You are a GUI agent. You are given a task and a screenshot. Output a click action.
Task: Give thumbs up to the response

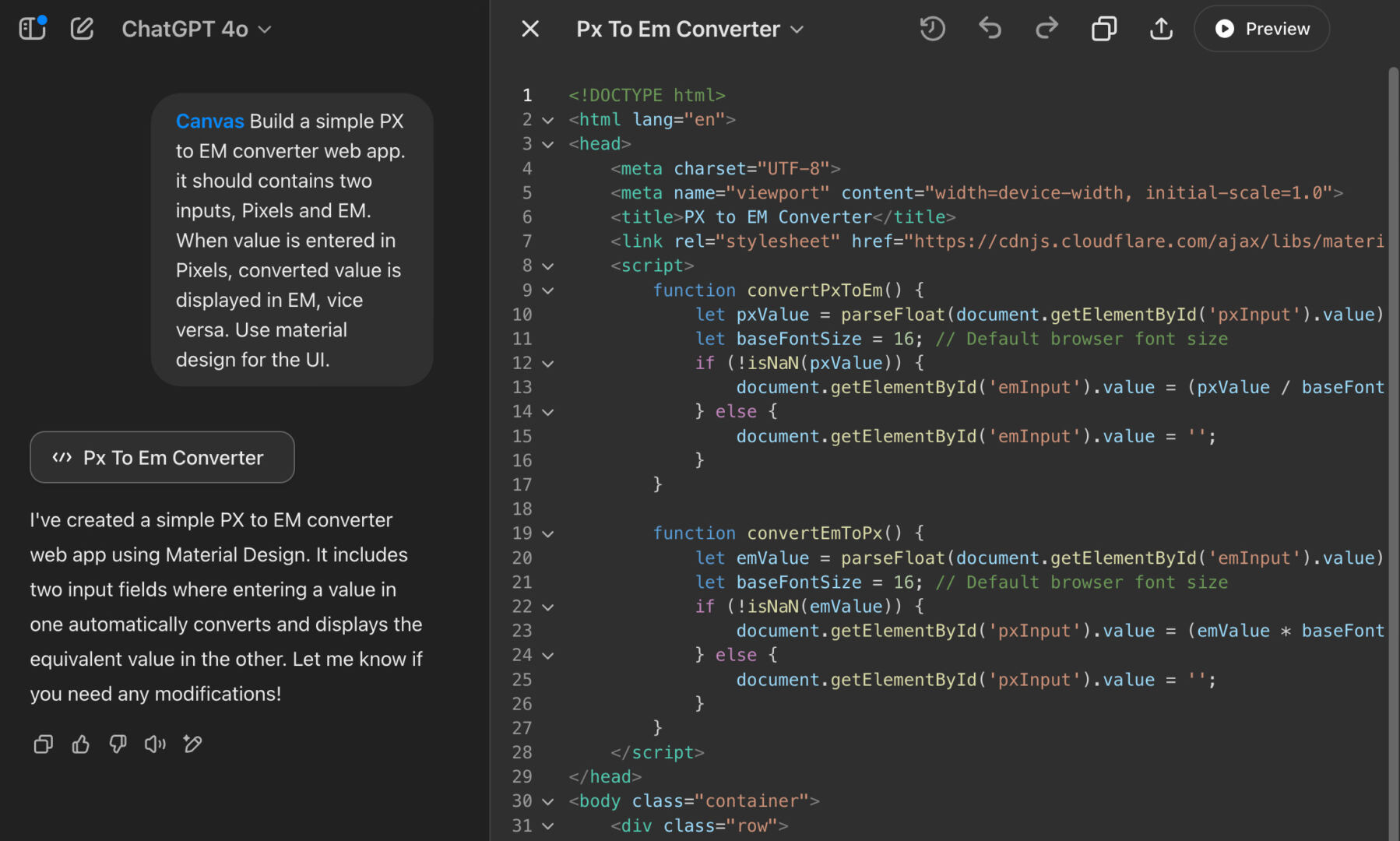pyautogui.click(x=81, y=744)
